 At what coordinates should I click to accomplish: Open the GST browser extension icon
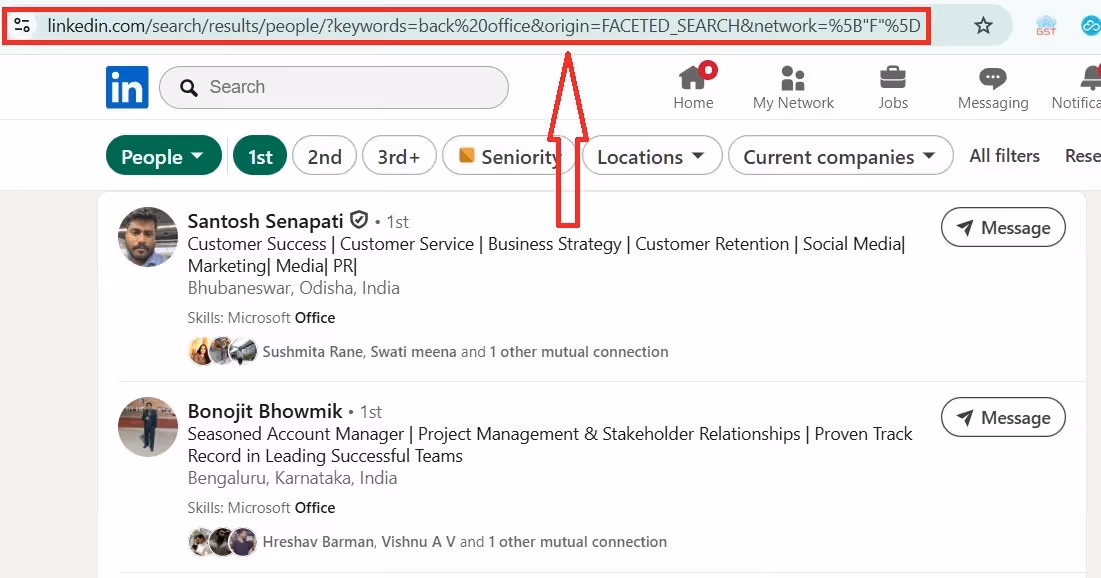pyautogui.click(x=1046, y=26)
